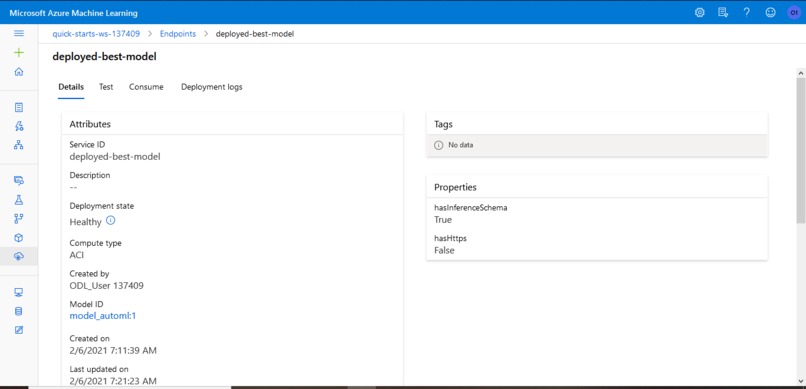Switch to the Test tab
The image size is (806, 389).
coord(106,87)
